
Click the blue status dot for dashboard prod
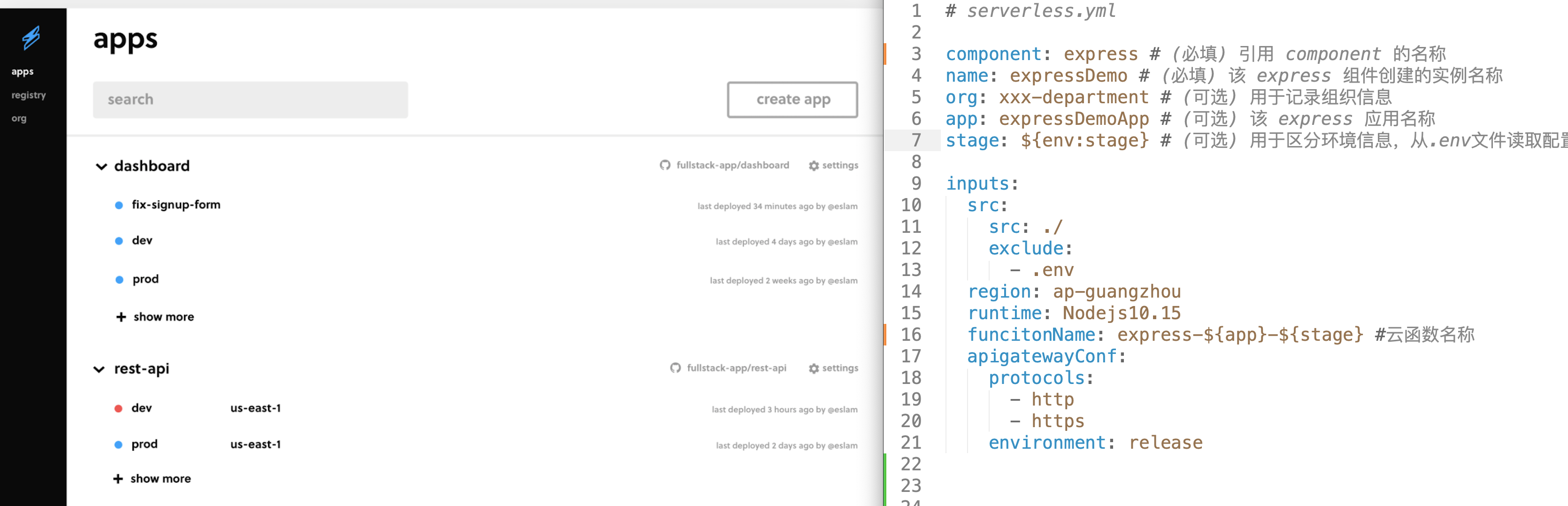(x=119, y=279)
